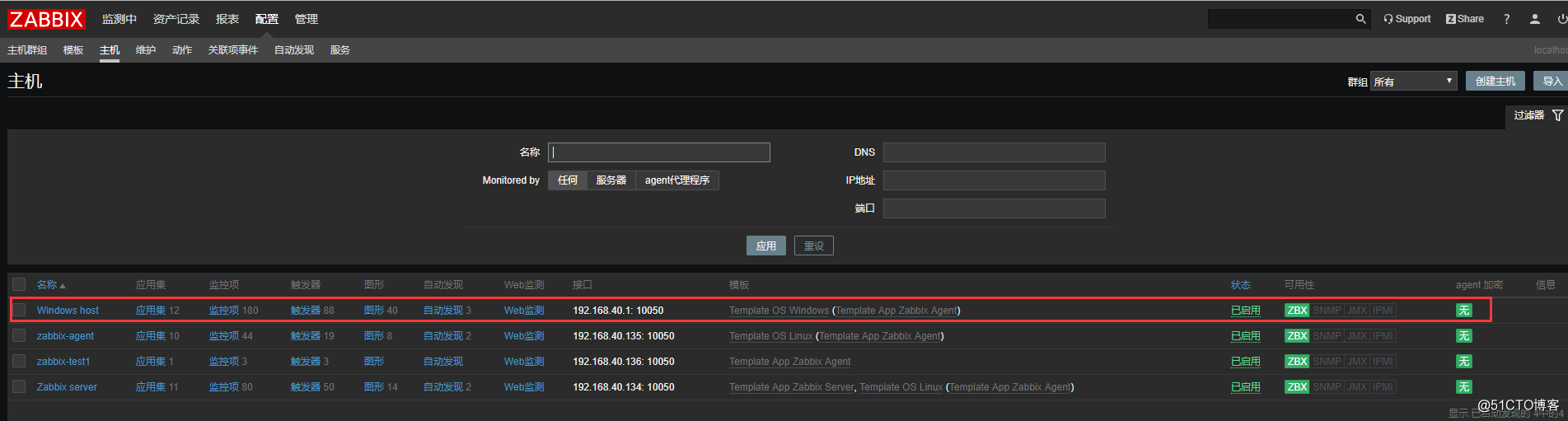1568x421 pixels.
Task: Go to the 模板 submenu
Action: (73, 50)
